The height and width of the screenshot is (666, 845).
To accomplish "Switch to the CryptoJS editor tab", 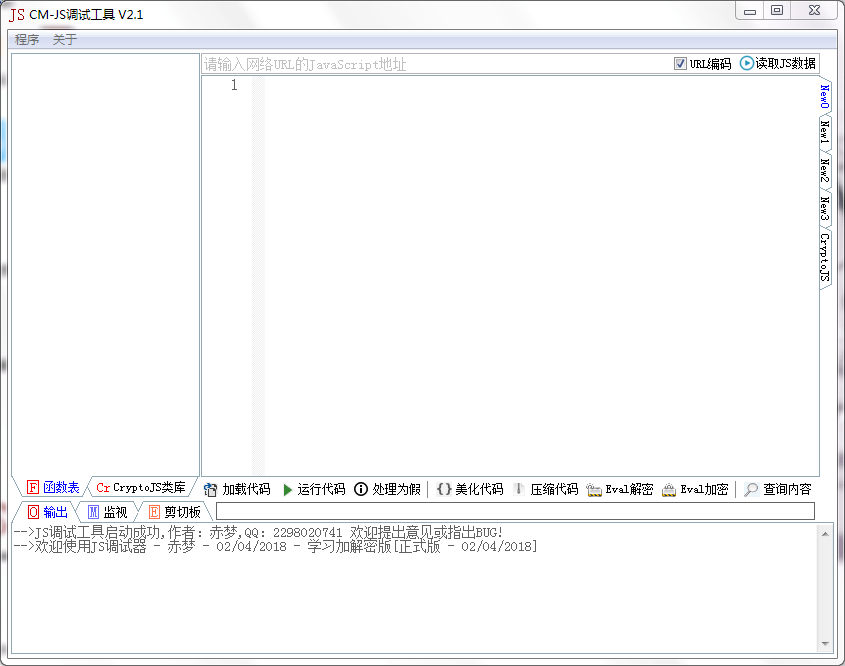I will pyautogui.click(x=825, y=257).
